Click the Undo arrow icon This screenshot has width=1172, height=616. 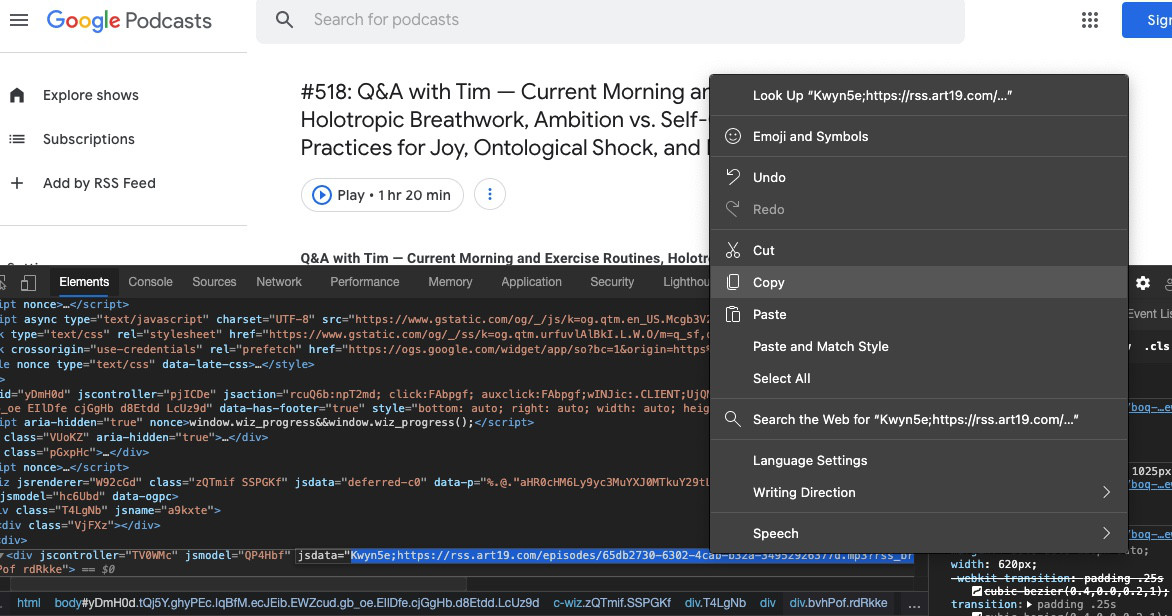(733, 177)
